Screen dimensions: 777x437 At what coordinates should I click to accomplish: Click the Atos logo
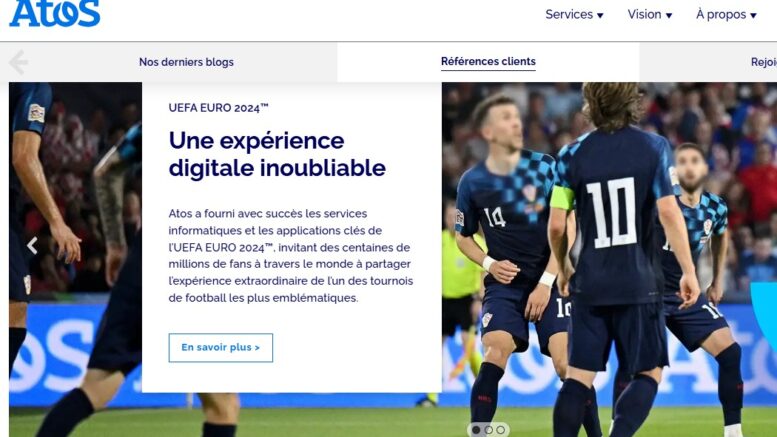tap(55, 13)
